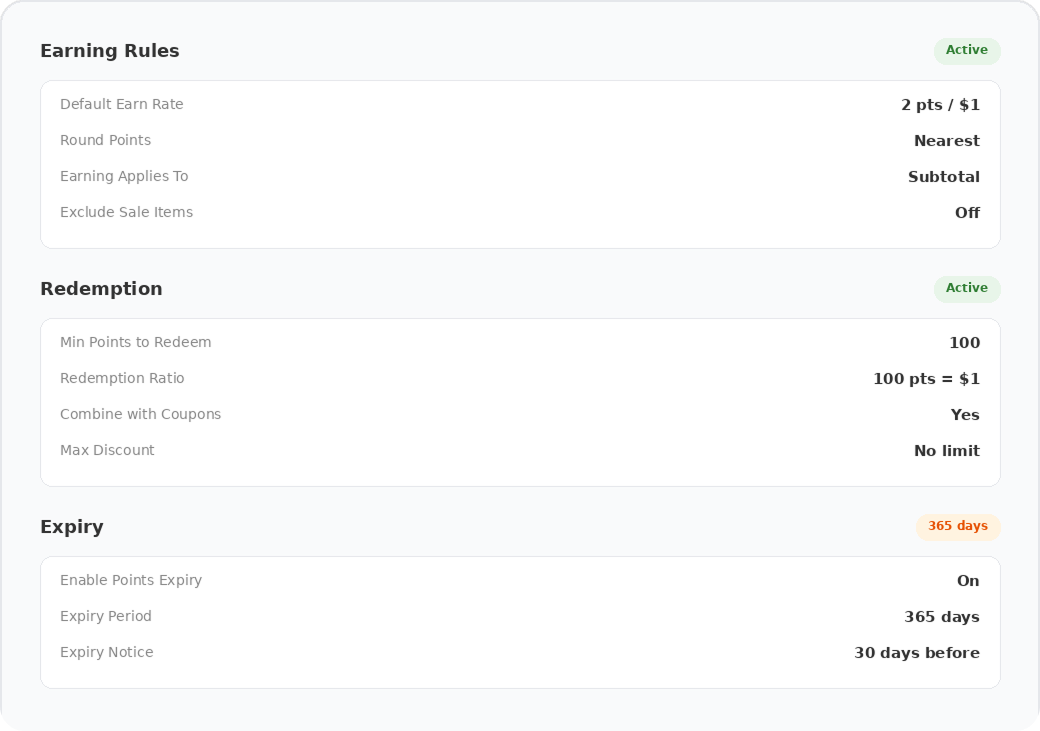Edit the Min Points to Redeem value
This screenshot has height=731, width=1040.
(964, 343)
